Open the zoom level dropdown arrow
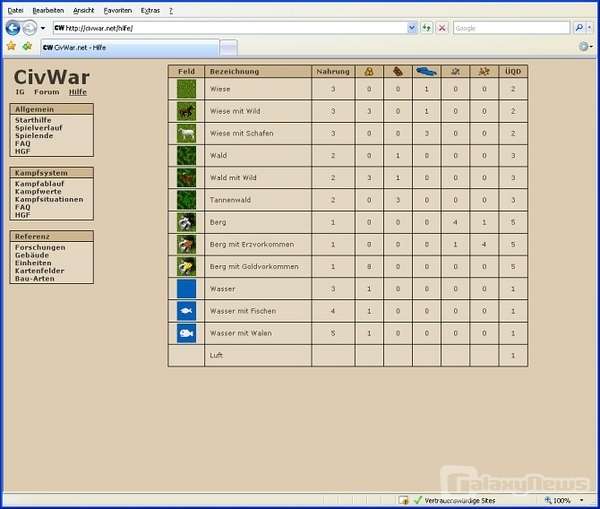Image resolution: width=600 pixels, height=509 pixels. tap(590, 500)
